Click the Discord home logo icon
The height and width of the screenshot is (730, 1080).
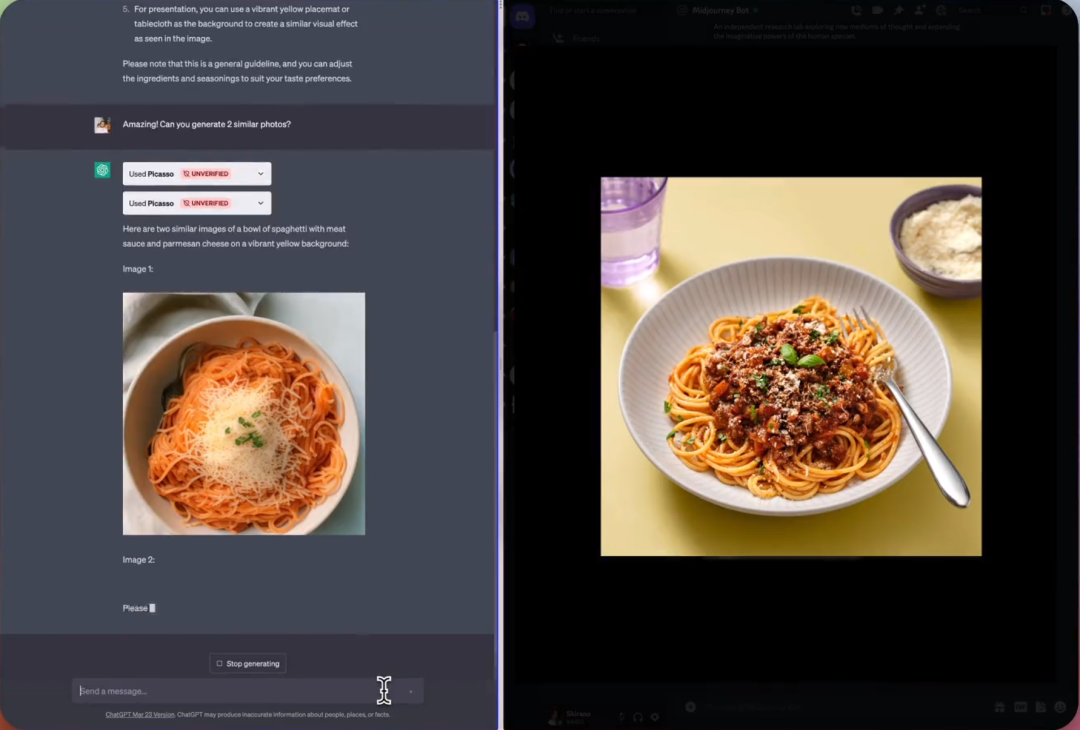pos(522,17)
